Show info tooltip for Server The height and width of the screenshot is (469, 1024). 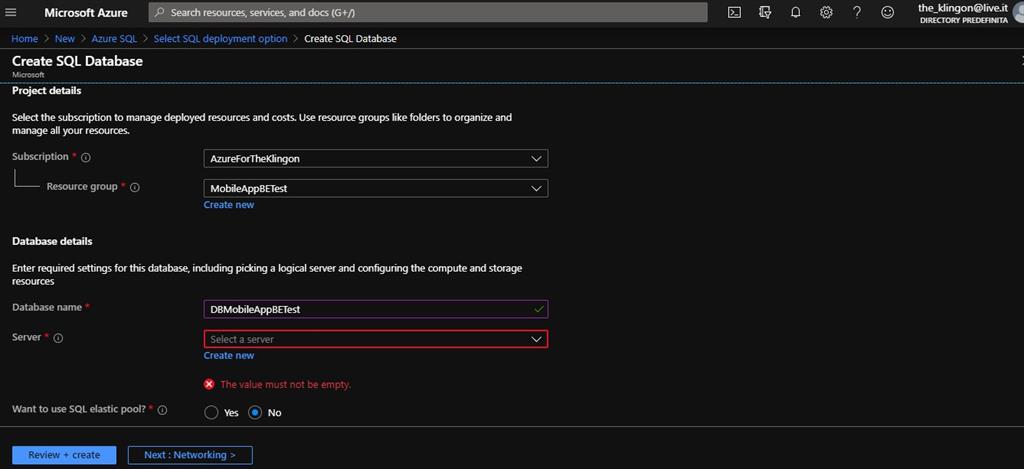pyautogui.click(x=58, y=338)
